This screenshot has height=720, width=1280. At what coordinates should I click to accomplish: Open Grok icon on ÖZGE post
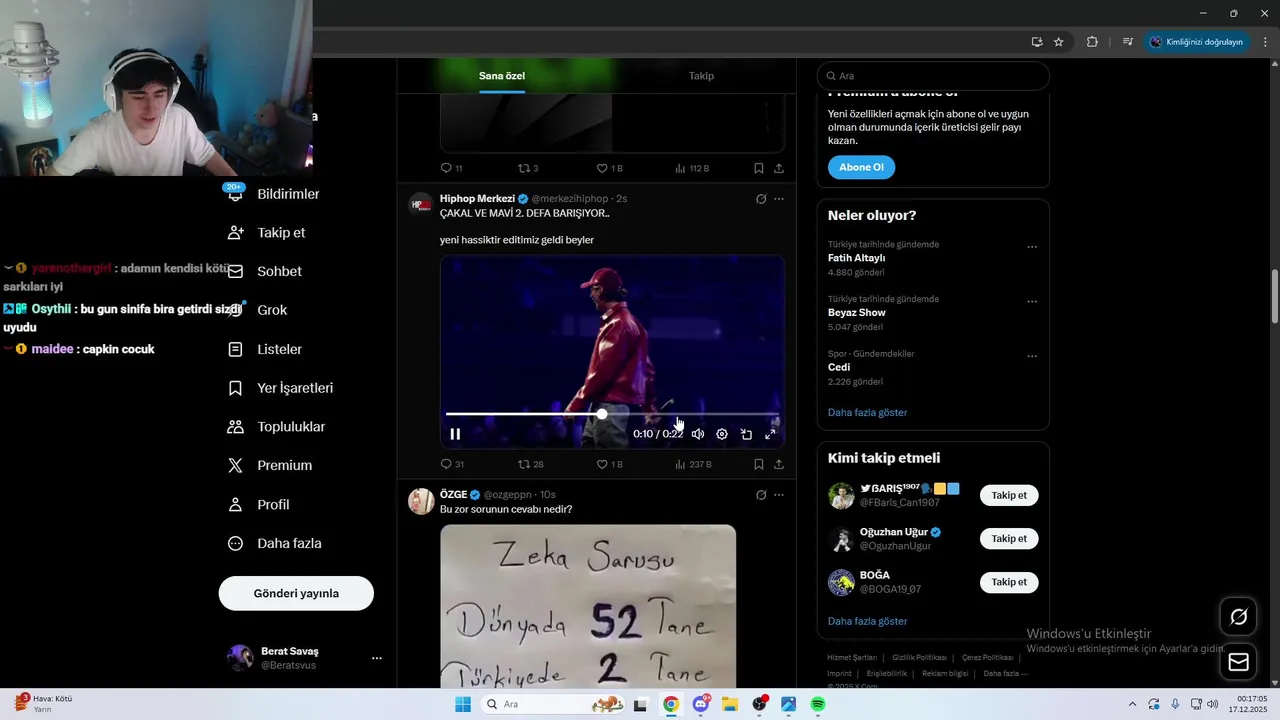(x=761, y=495)
